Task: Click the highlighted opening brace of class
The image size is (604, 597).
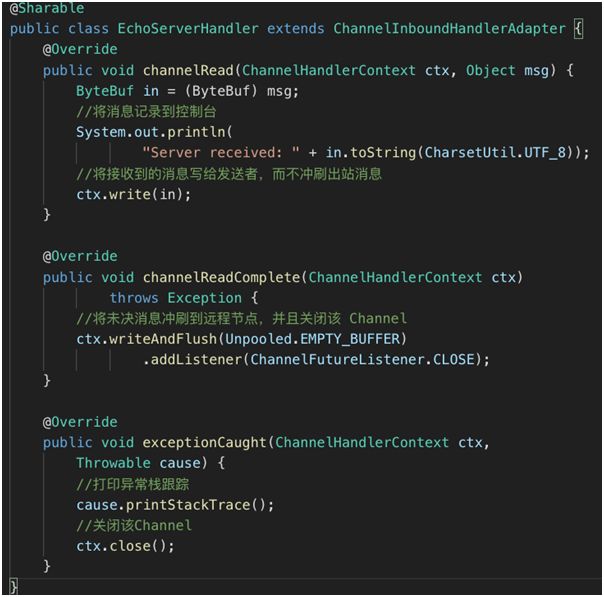Action: click(x=578, y=29)
